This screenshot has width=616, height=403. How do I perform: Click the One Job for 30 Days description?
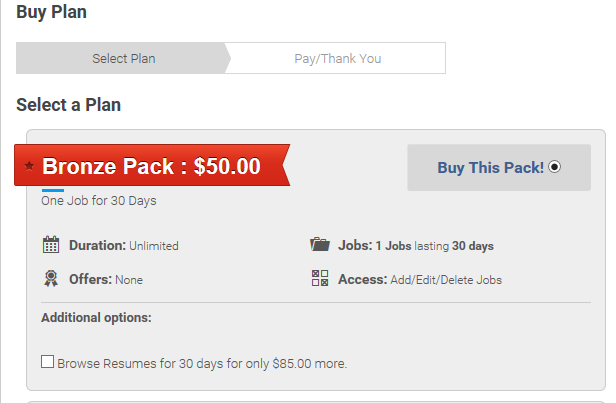pyautogui.click(x=99, y=201)
